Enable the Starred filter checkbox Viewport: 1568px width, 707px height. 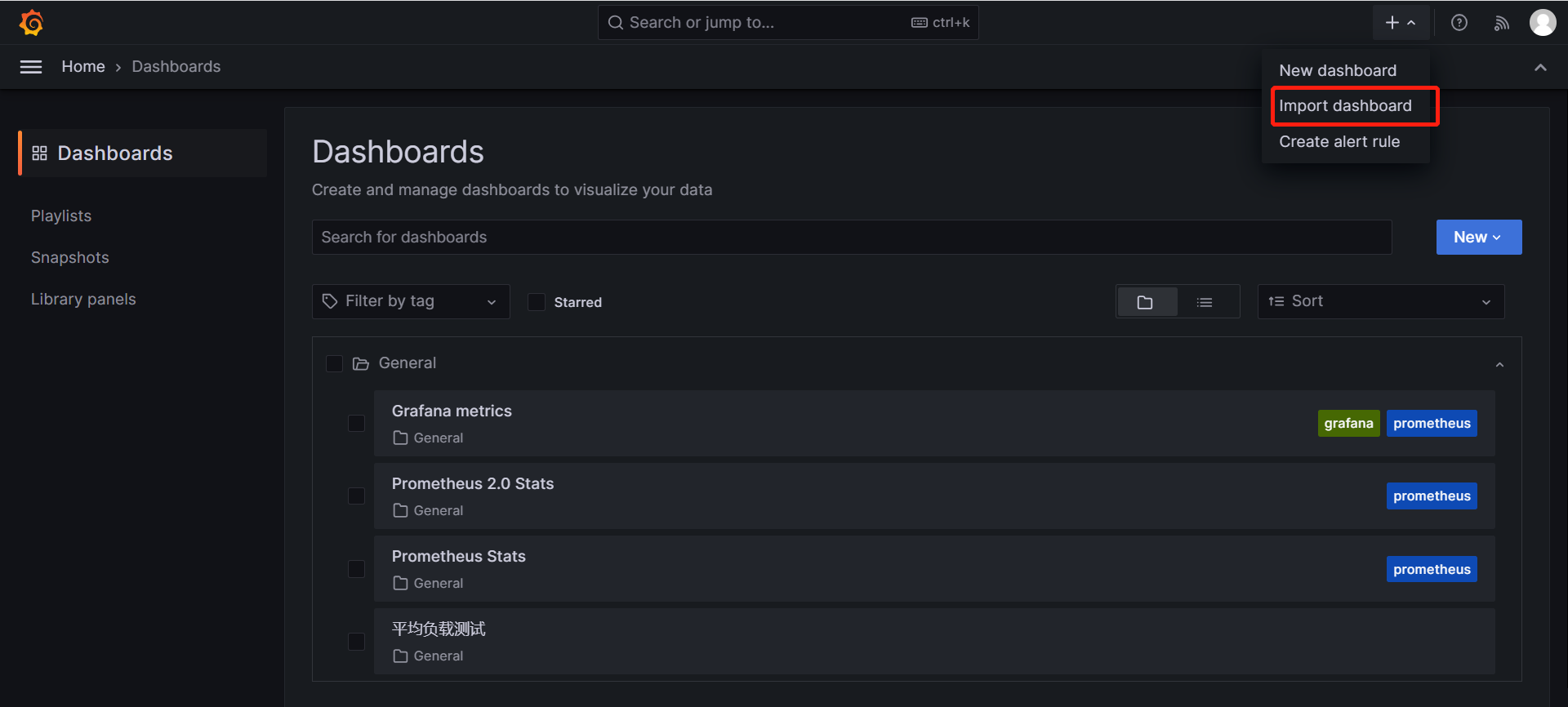[x=537, y=302]
